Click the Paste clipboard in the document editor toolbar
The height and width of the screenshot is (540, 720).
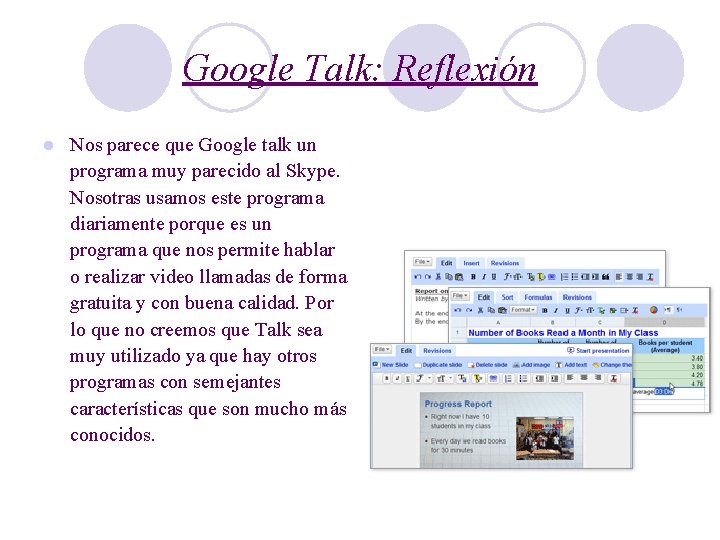tap(459, 277)
